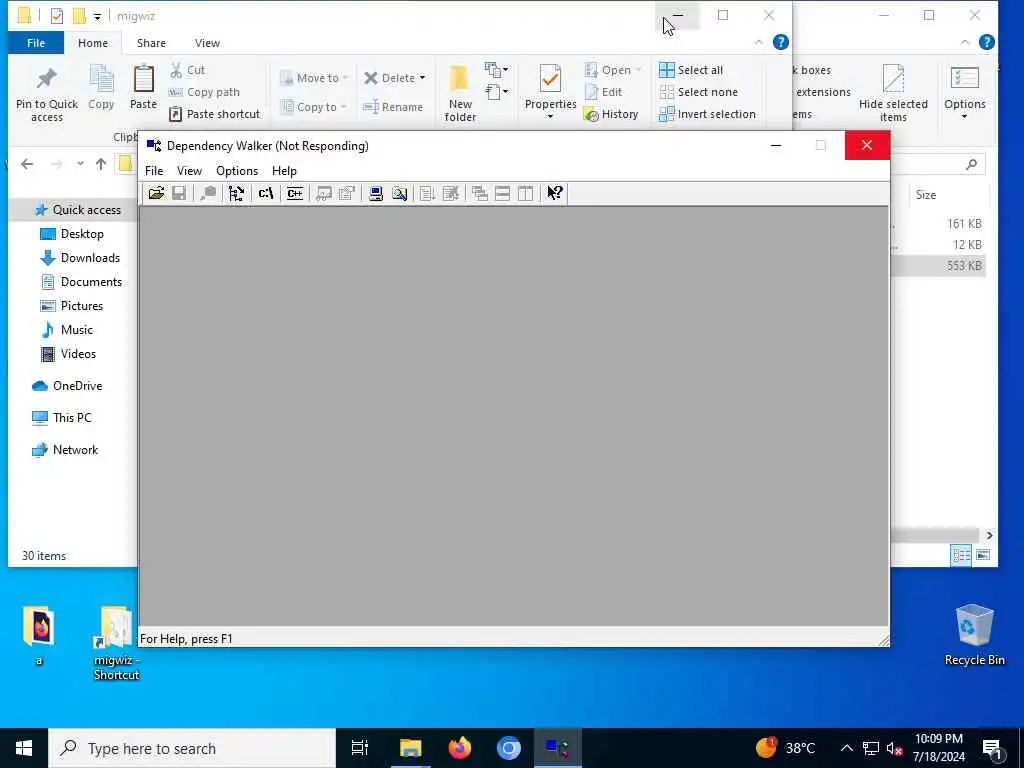Image resolution: width=1024 pixels, height=768 pixels.
Task: Click Tile Vertically toolbar icon
Action: pyautogui.click(x=525, y=193)
